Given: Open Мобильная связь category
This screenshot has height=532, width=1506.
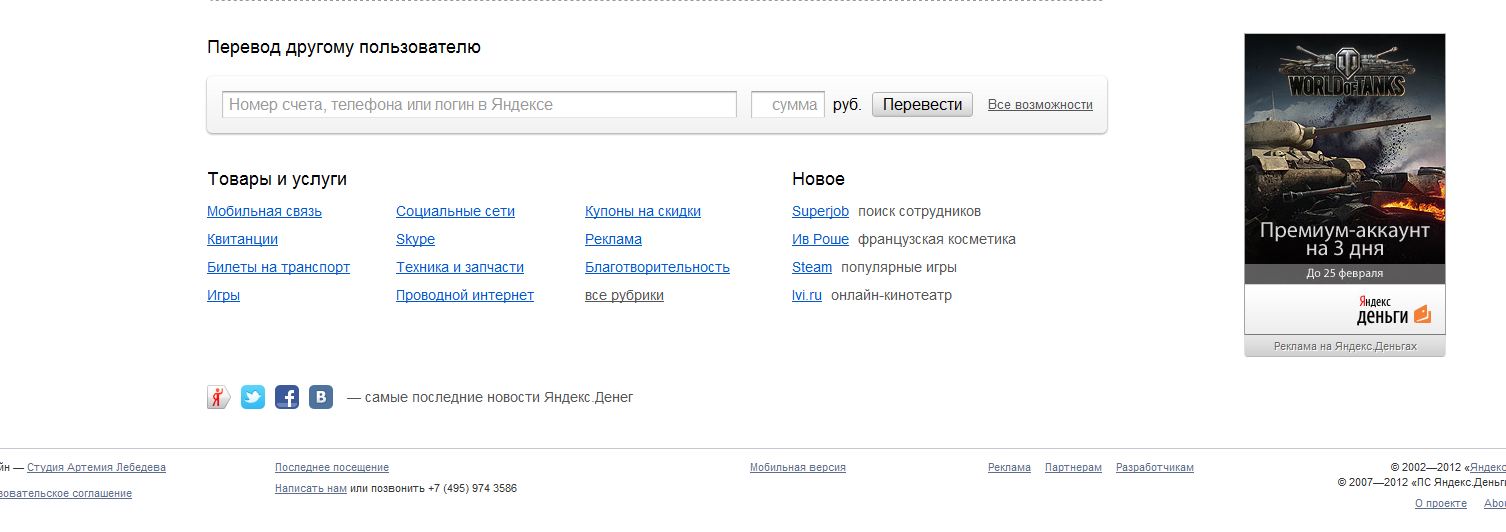Looking at the screenshot, I should [264, 212].
